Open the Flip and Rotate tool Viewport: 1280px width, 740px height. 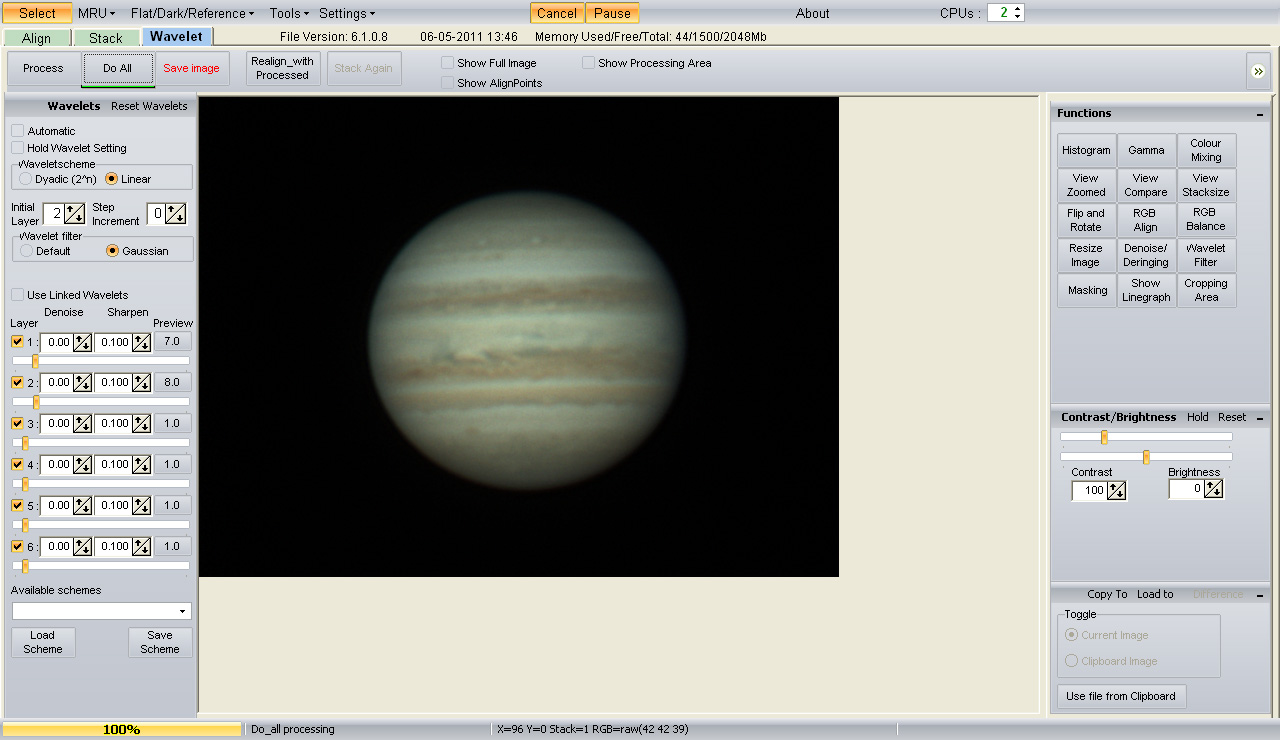tap(1086, 220)
